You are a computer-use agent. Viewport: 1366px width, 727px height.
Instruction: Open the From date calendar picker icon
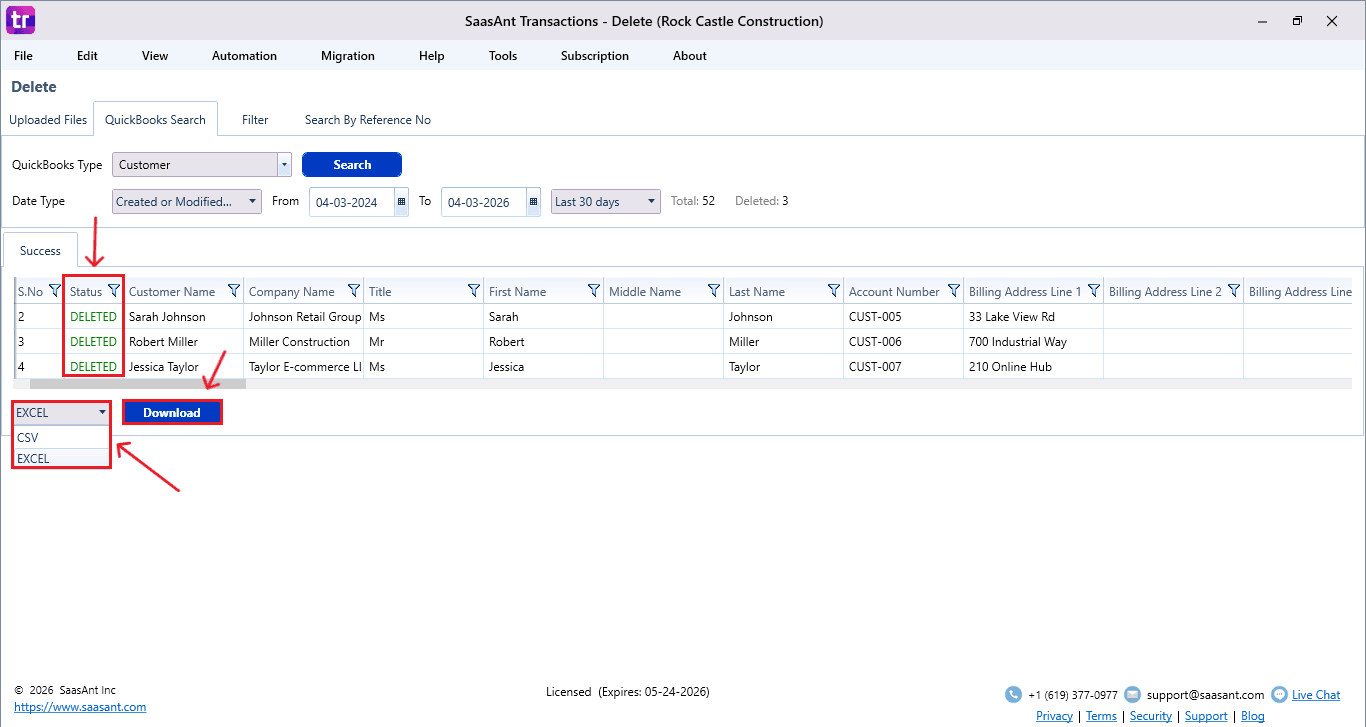(402, 202)
